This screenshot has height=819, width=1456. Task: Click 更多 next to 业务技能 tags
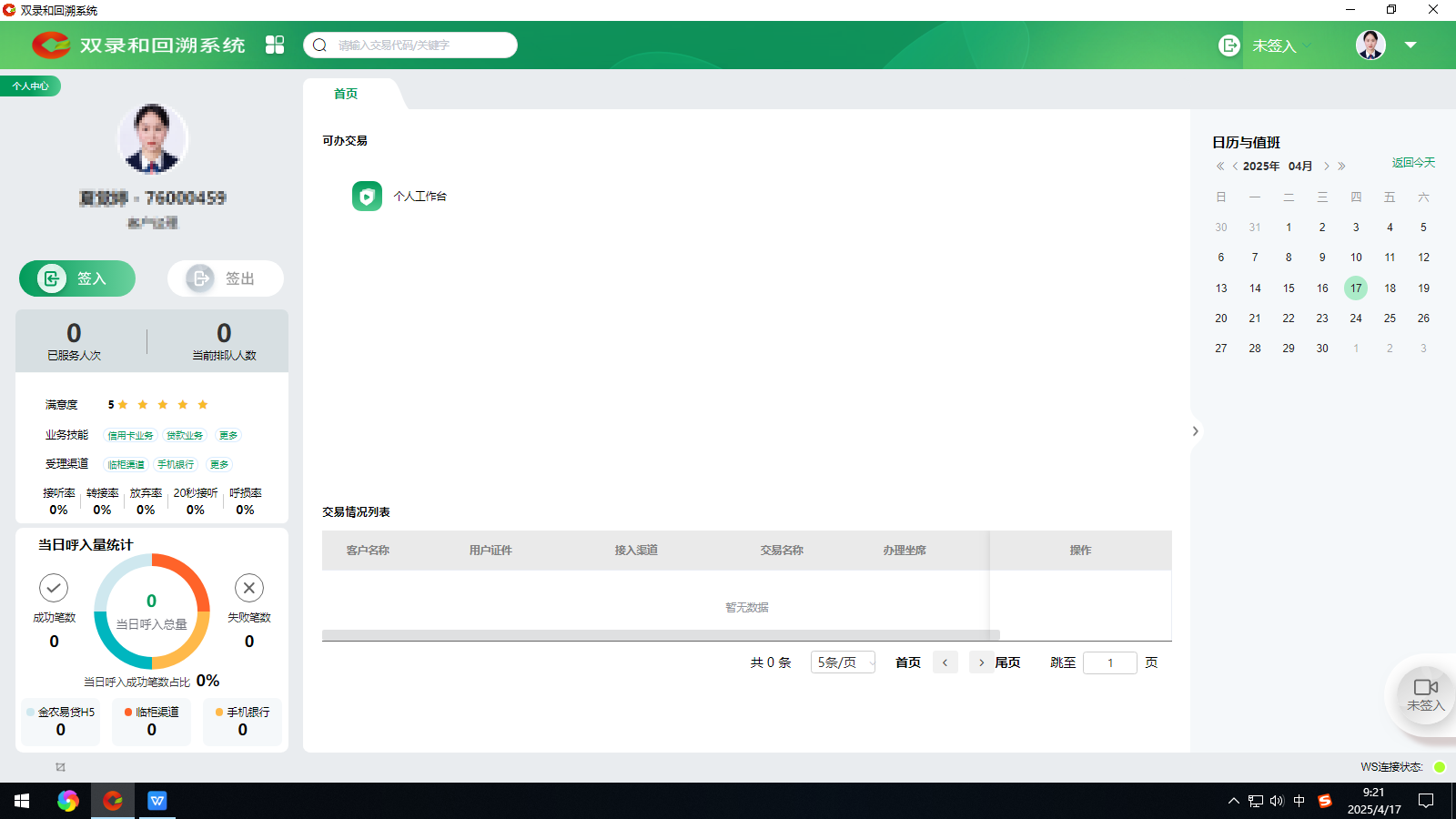(228, 436)
